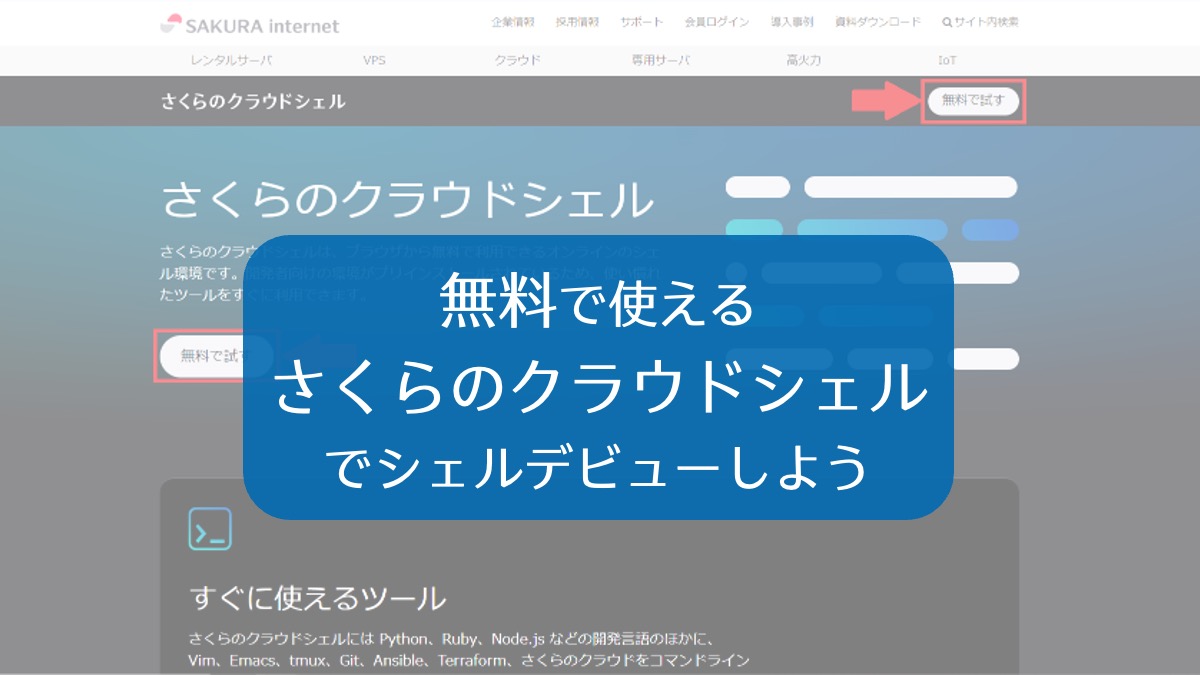
Task: Click the magnifier icon beside サイト内検索
Action: pos(947,22)
